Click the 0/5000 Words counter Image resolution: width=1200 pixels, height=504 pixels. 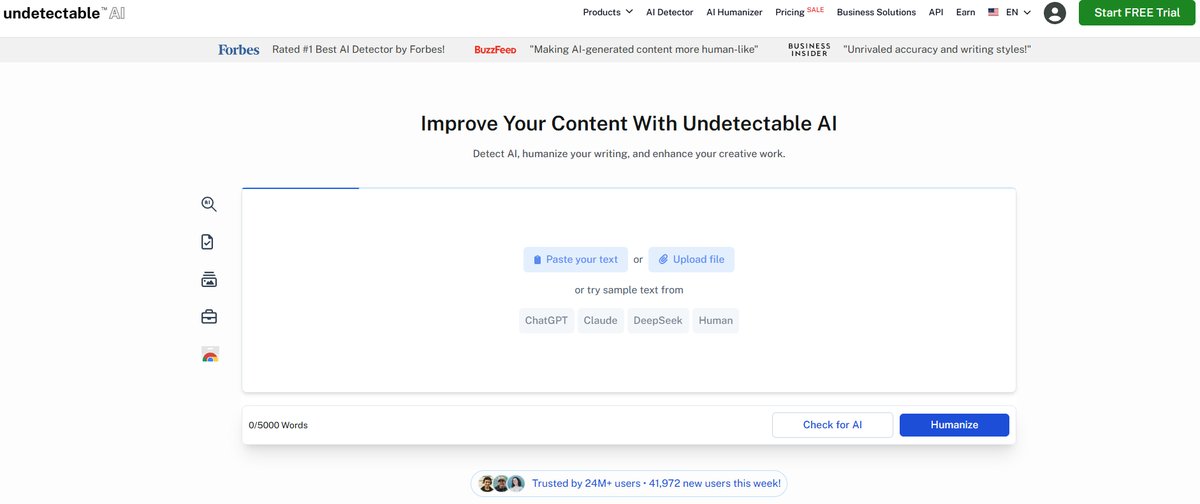pos(278,425)
